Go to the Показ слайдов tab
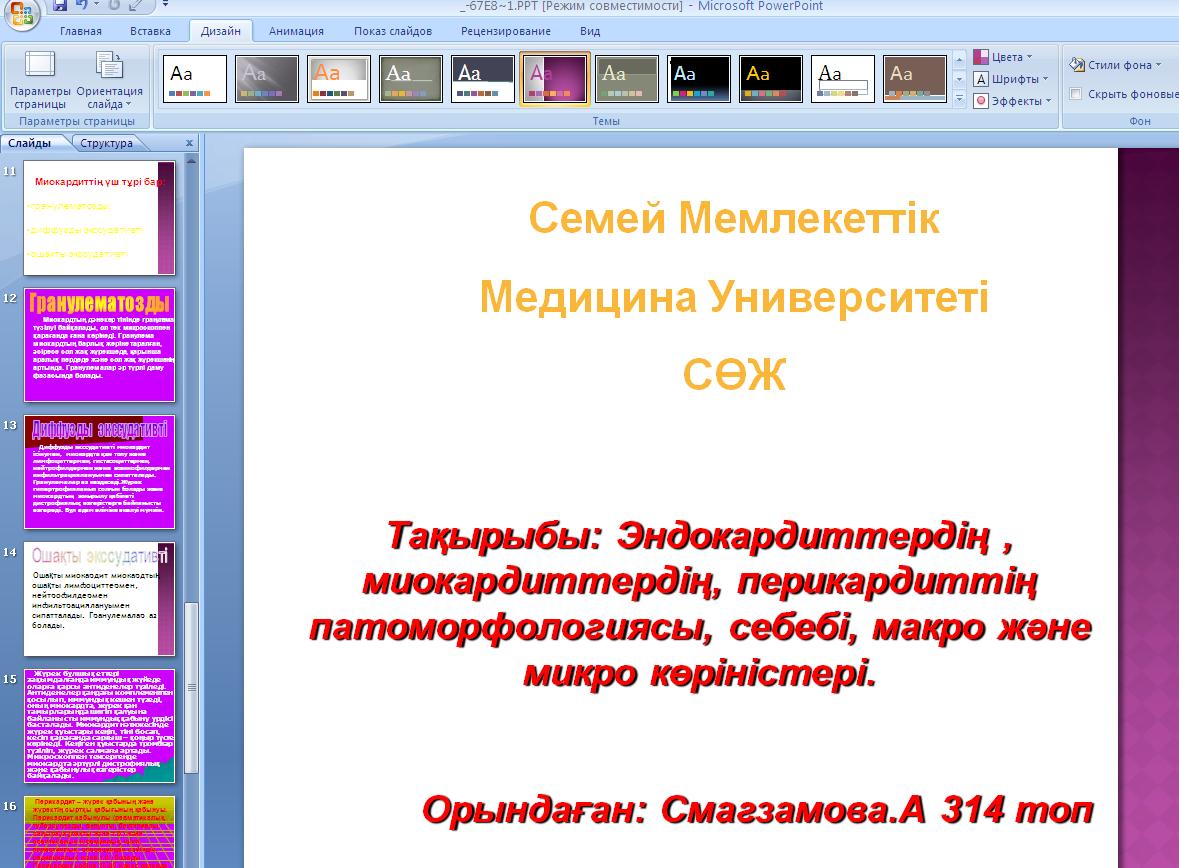Image resolution: width=1179 pixels, height=868 pixels. 392,32
